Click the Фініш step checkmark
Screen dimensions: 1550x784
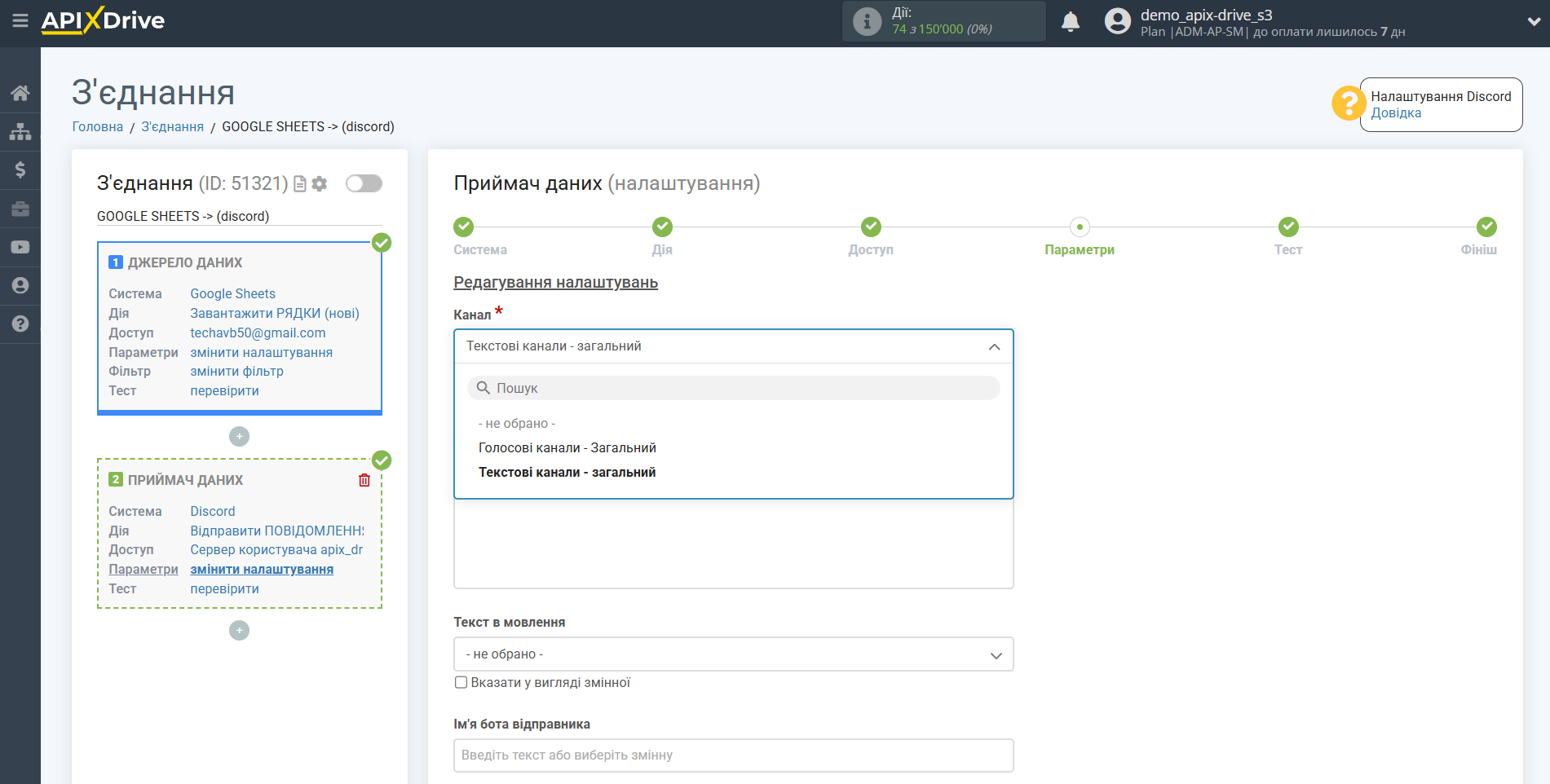tap(1486, 227)
